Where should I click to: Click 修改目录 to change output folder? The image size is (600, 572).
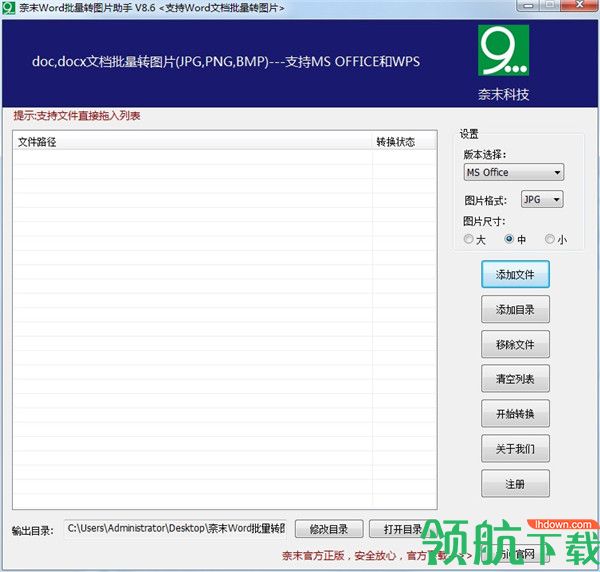pyautogui.click(x=329, y=529)
